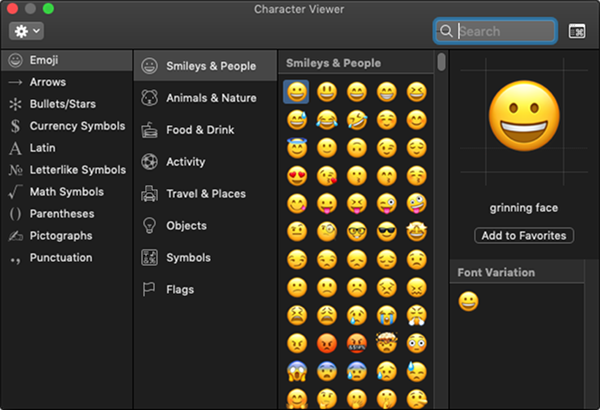Select the grinning face emoji in Font Variation
Viewport: 600px width, 410px height.
click(x=468, y=302)
